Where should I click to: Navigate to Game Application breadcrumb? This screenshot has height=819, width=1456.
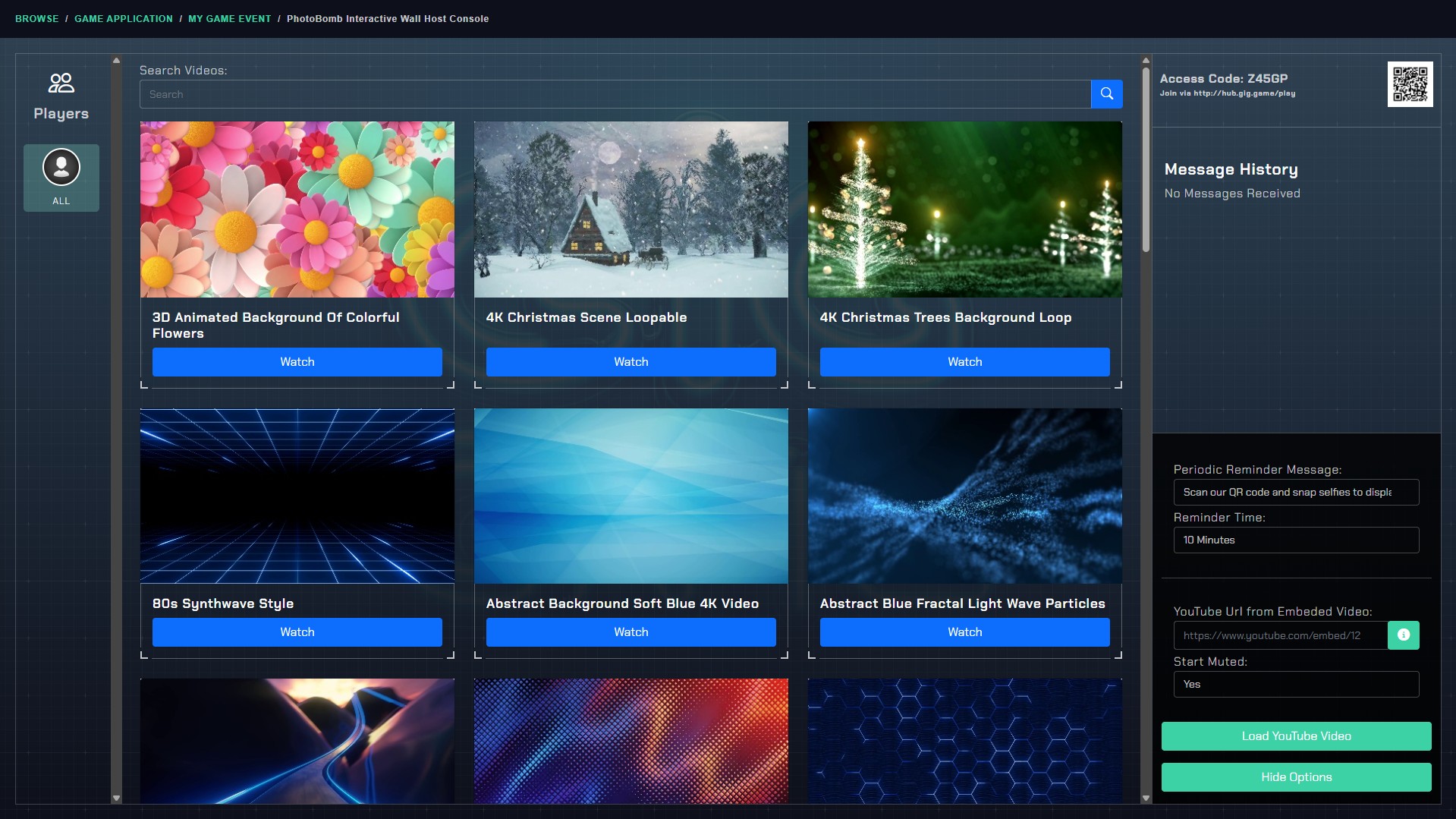pyautogui.click(x=123, y=19)
